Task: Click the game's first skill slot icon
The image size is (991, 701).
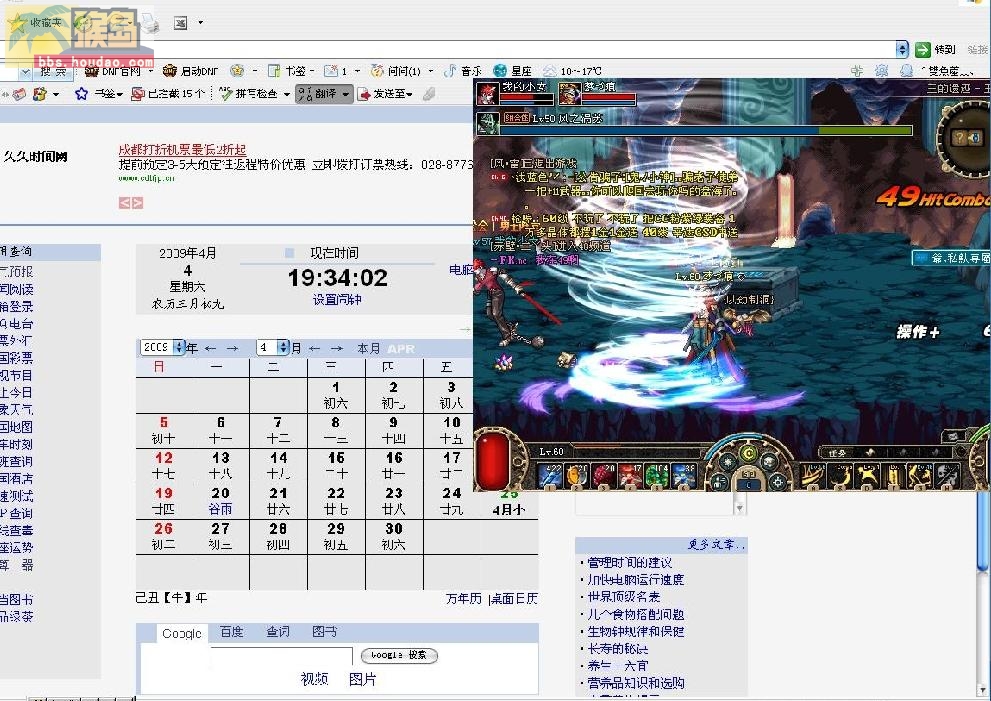Action: (549, 476)
